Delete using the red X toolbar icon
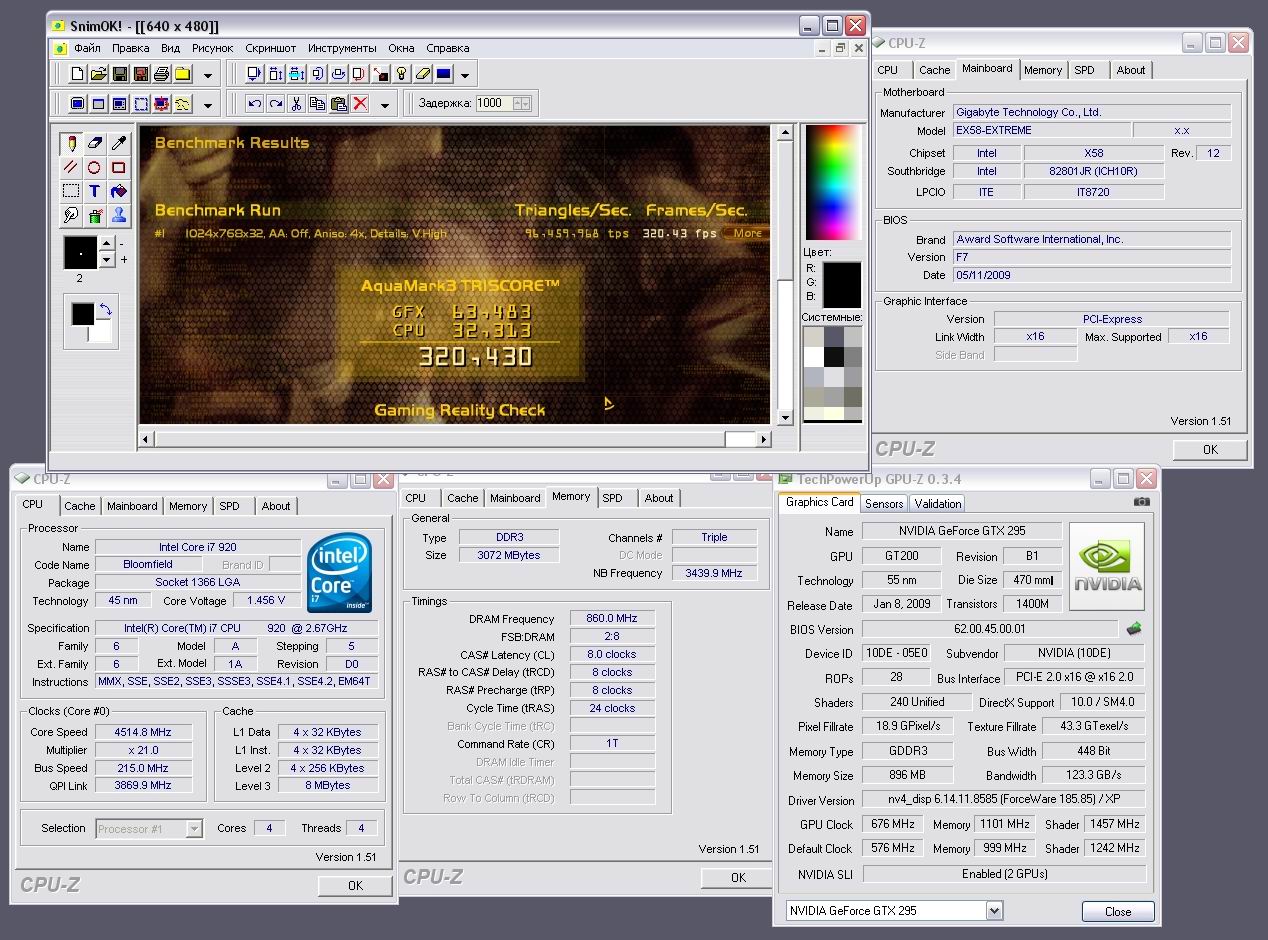This screenshot has height=940, width=1268. click(x=360, y=103)
